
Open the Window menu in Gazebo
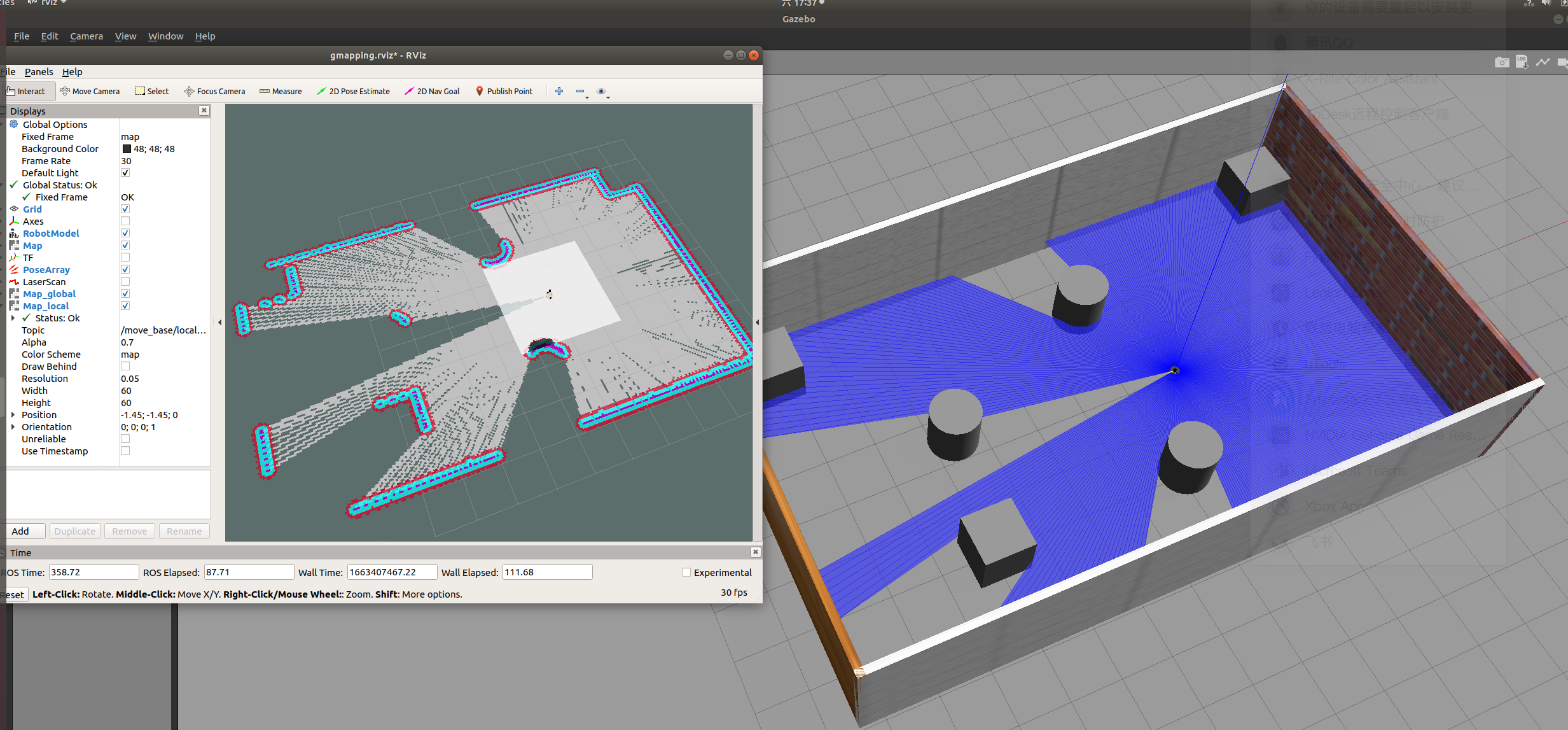point(165,36)
